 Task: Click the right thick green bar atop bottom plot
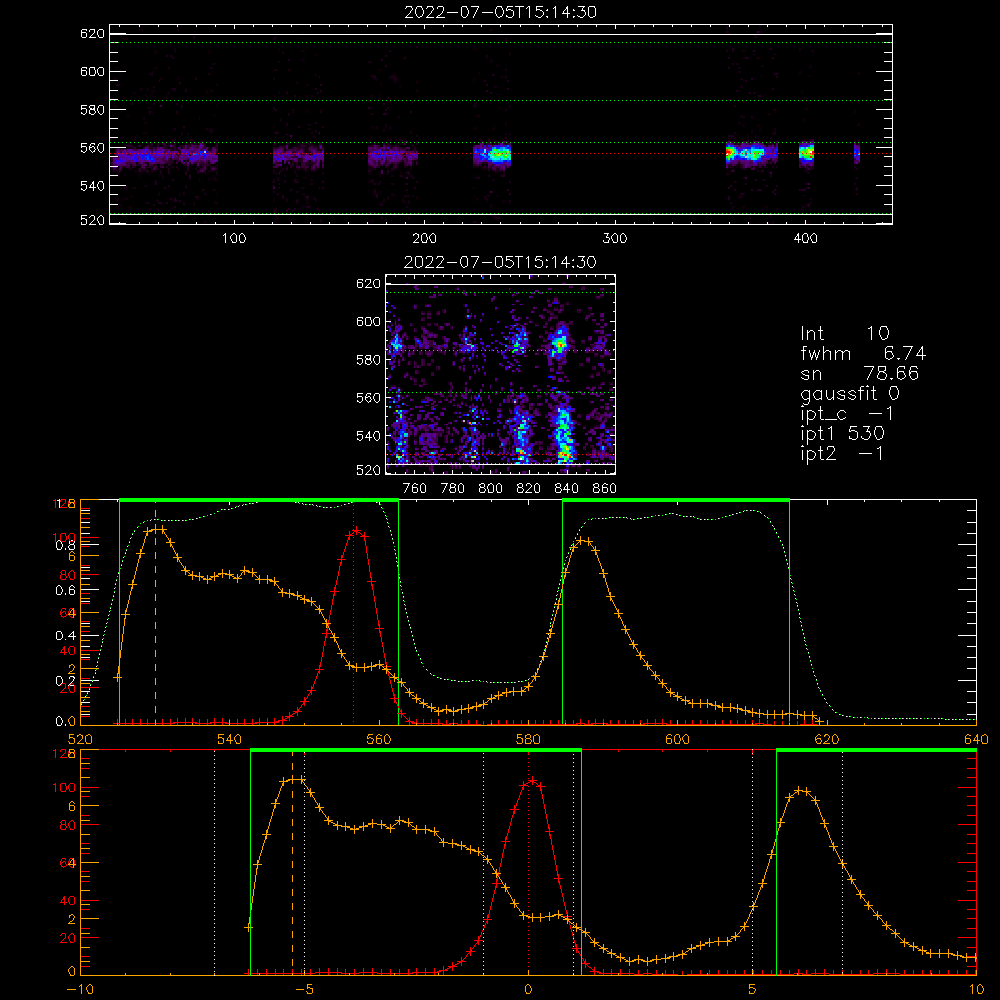click(876, 751)
